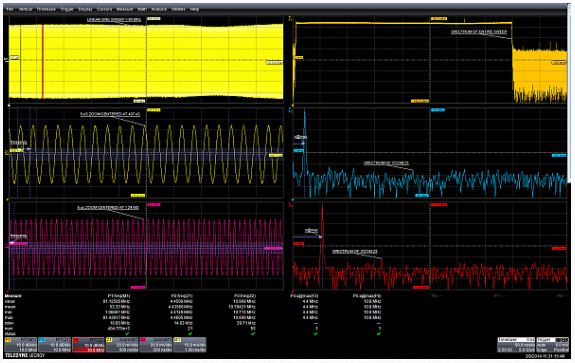Click the P1 freq(M1) measurement column header

click(x=120, y=296)
